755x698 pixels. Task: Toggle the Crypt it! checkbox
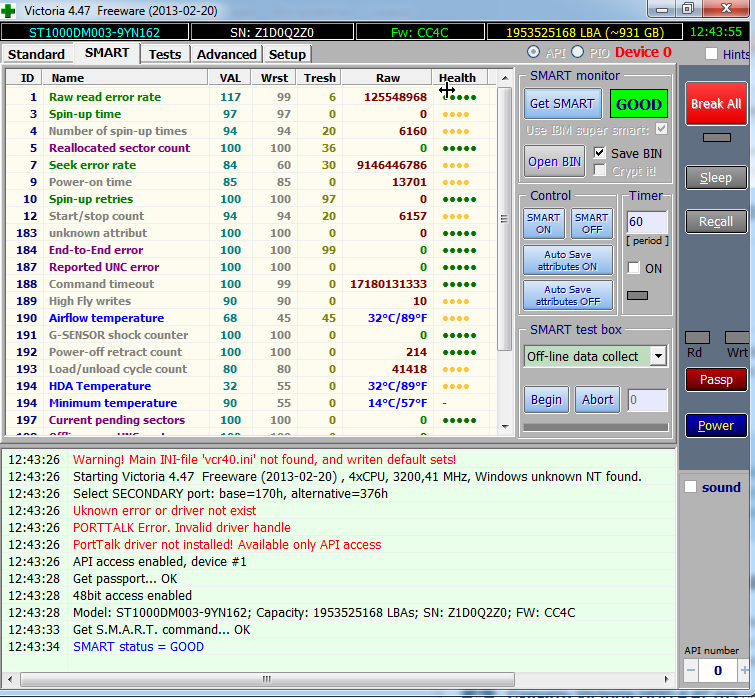[x=599, y=170]
